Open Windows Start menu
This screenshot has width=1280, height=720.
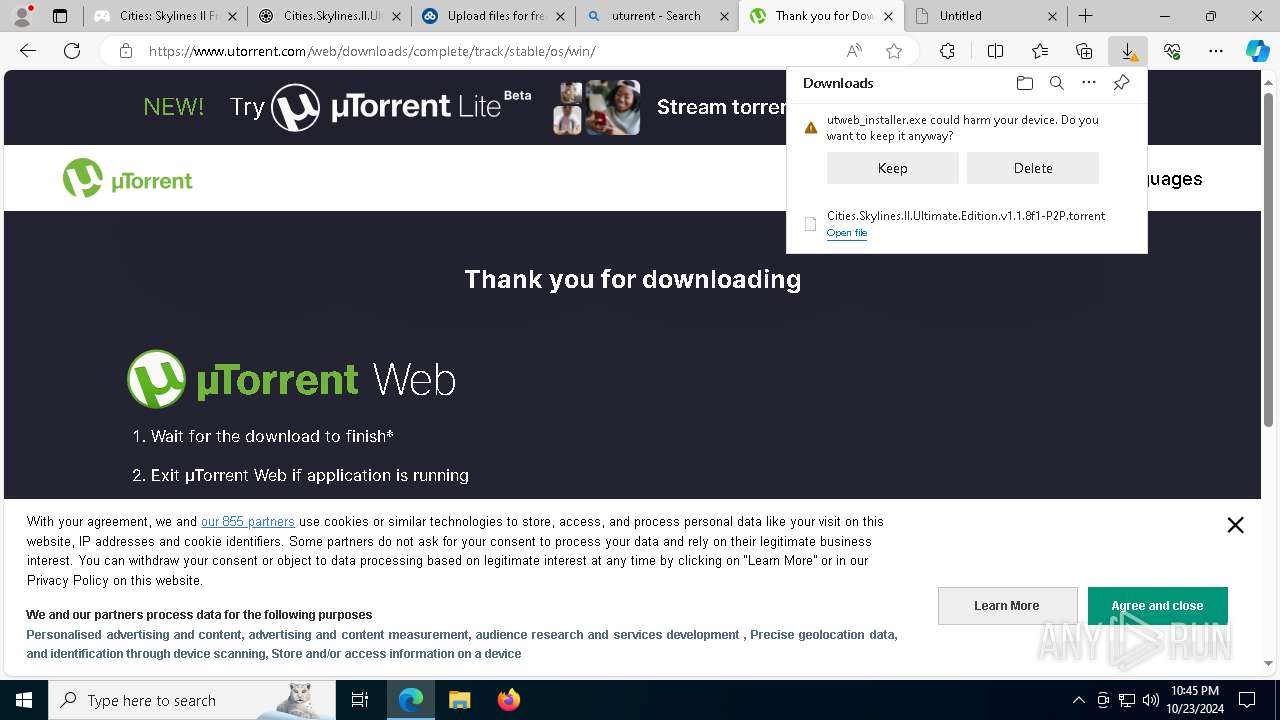[x=24, y=700]
